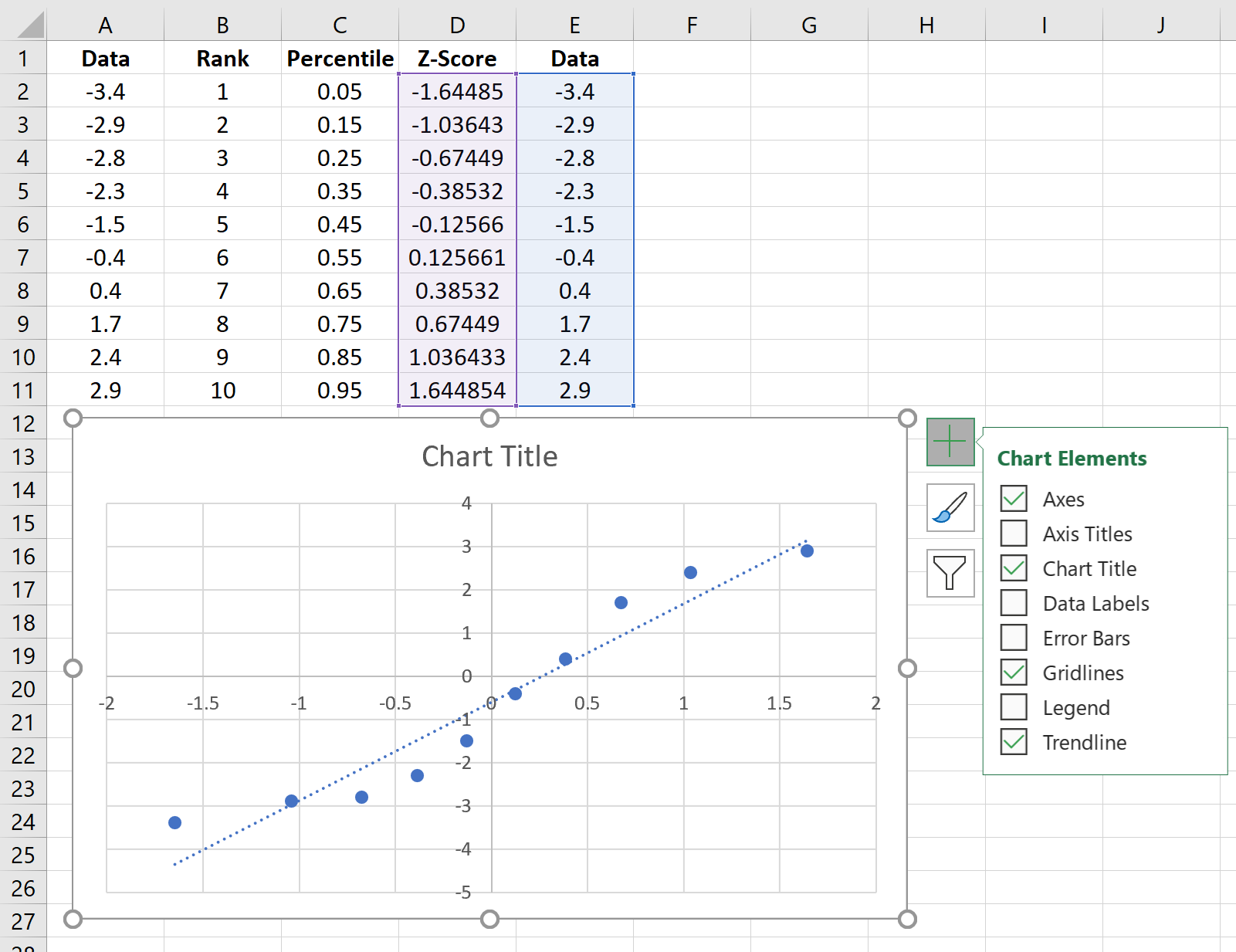Select column header D
Image resolution: width=1236 pixels, height=952 pixels.
click(x=457, y=24)
